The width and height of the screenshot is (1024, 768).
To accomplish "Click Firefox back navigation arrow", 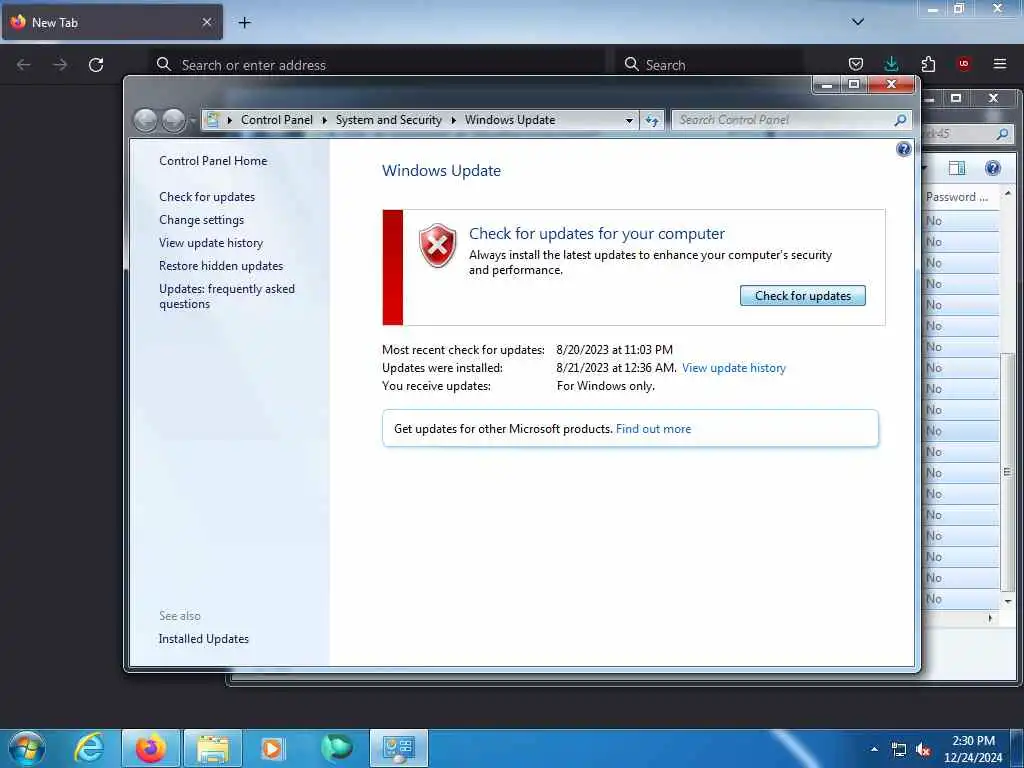I will click(x=24, y=65).
